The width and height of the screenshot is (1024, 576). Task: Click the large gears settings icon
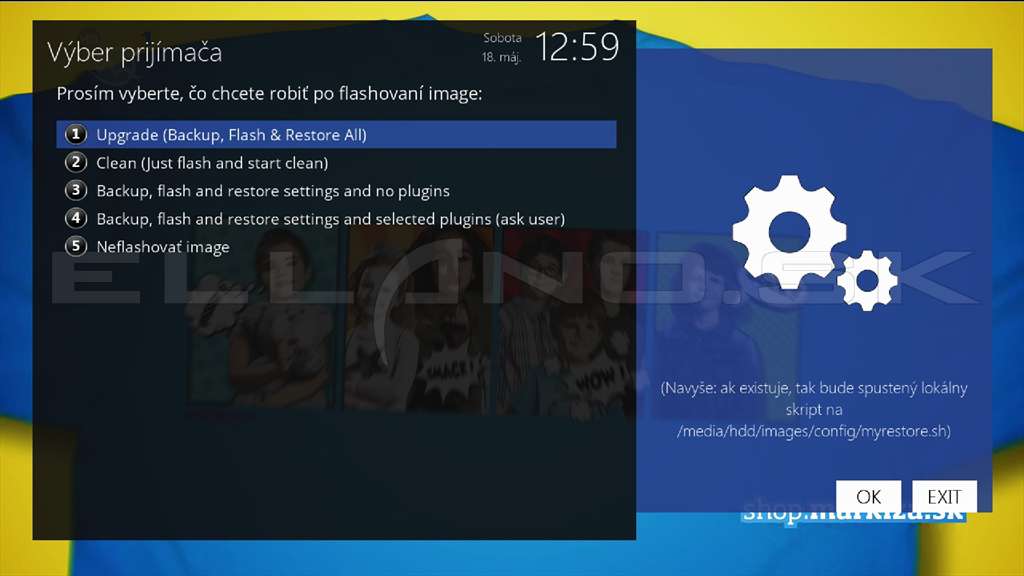pos(814,242)
